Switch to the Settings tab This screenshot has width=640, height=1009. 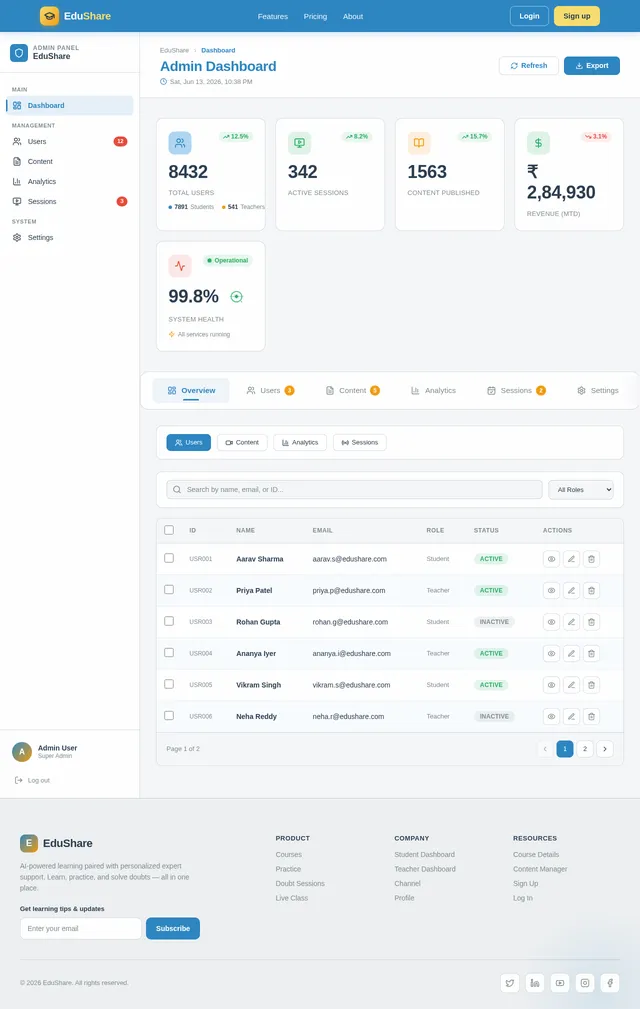point(598,391)
